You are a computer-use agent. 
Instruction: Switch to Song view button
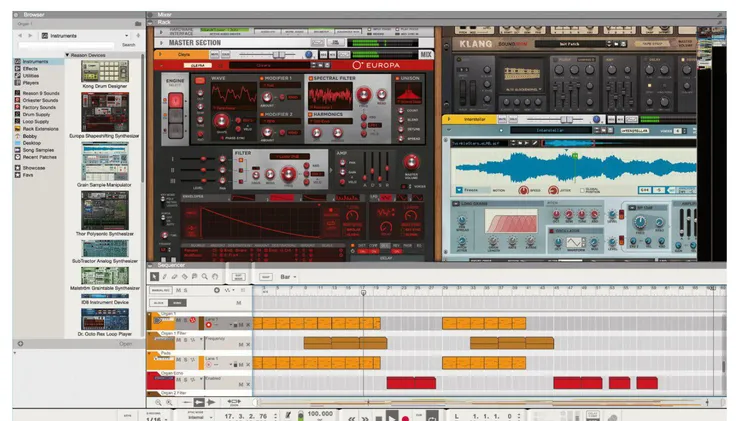[x=177, y=303]
